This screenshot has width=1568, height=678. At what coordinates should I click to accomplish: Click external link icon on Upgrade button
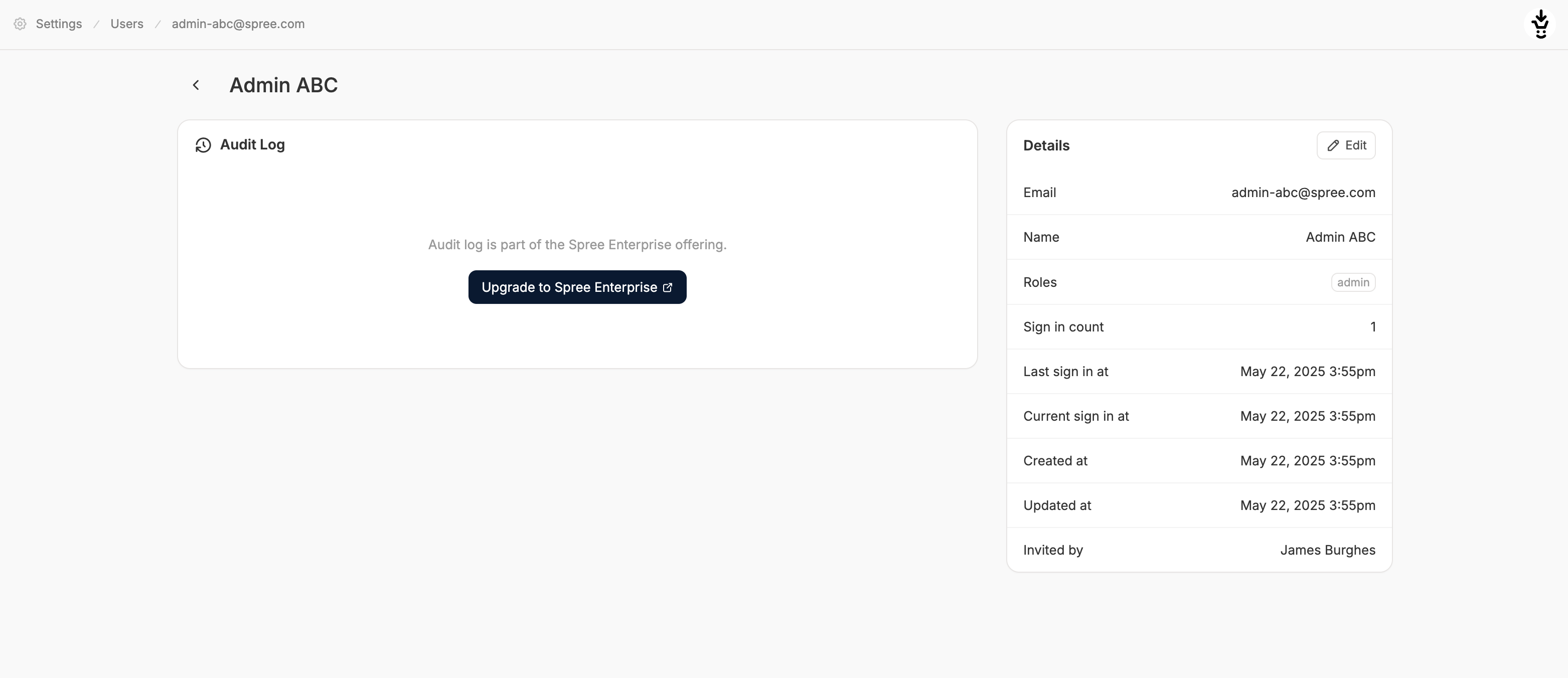click(x=668, y=287)
